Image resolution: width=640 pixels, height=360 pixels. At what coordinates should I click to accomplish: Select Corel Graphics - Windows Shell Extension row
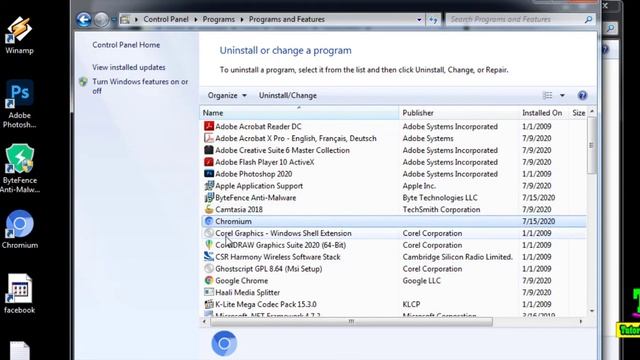click(x=394, y=233)
